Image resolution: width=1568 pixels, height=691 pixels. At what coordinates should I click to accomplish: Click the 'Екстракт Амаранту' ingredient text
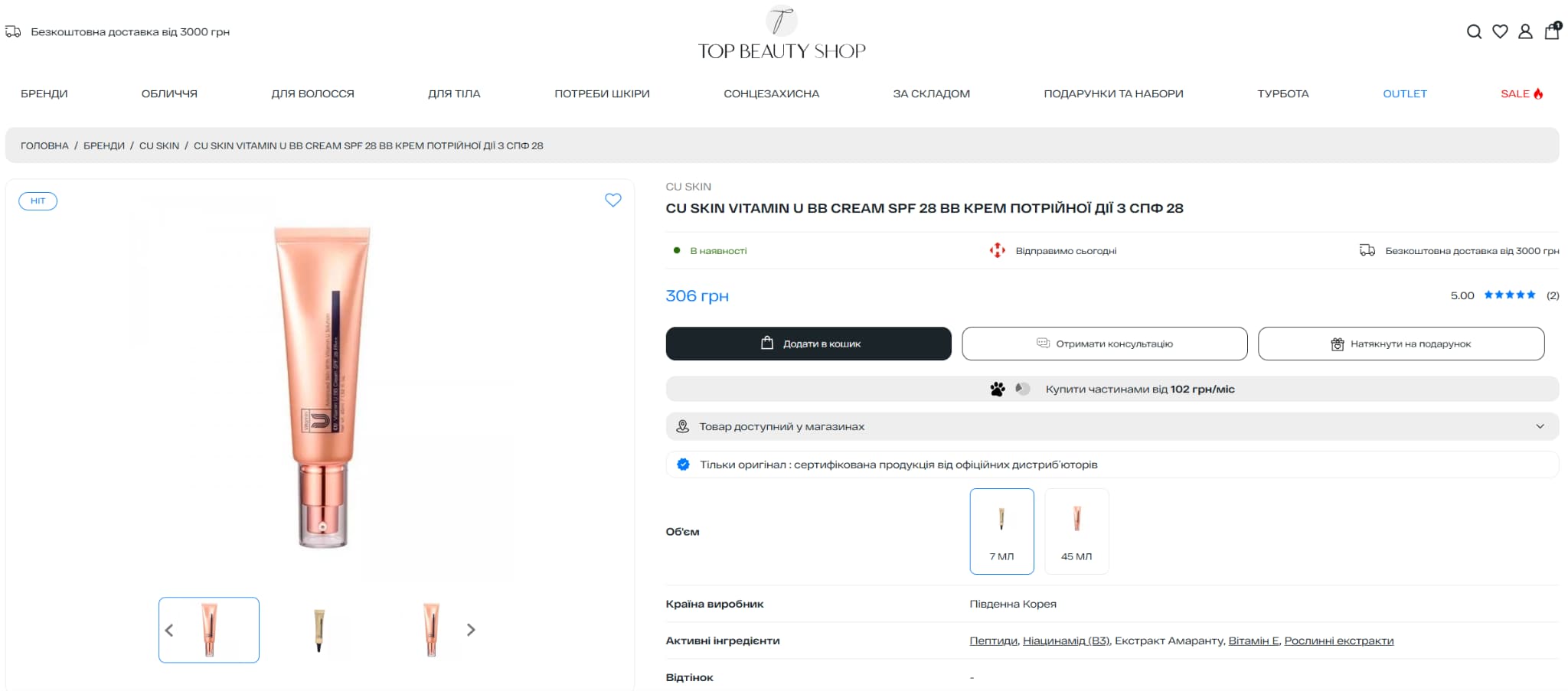(x=1169, y=640)
